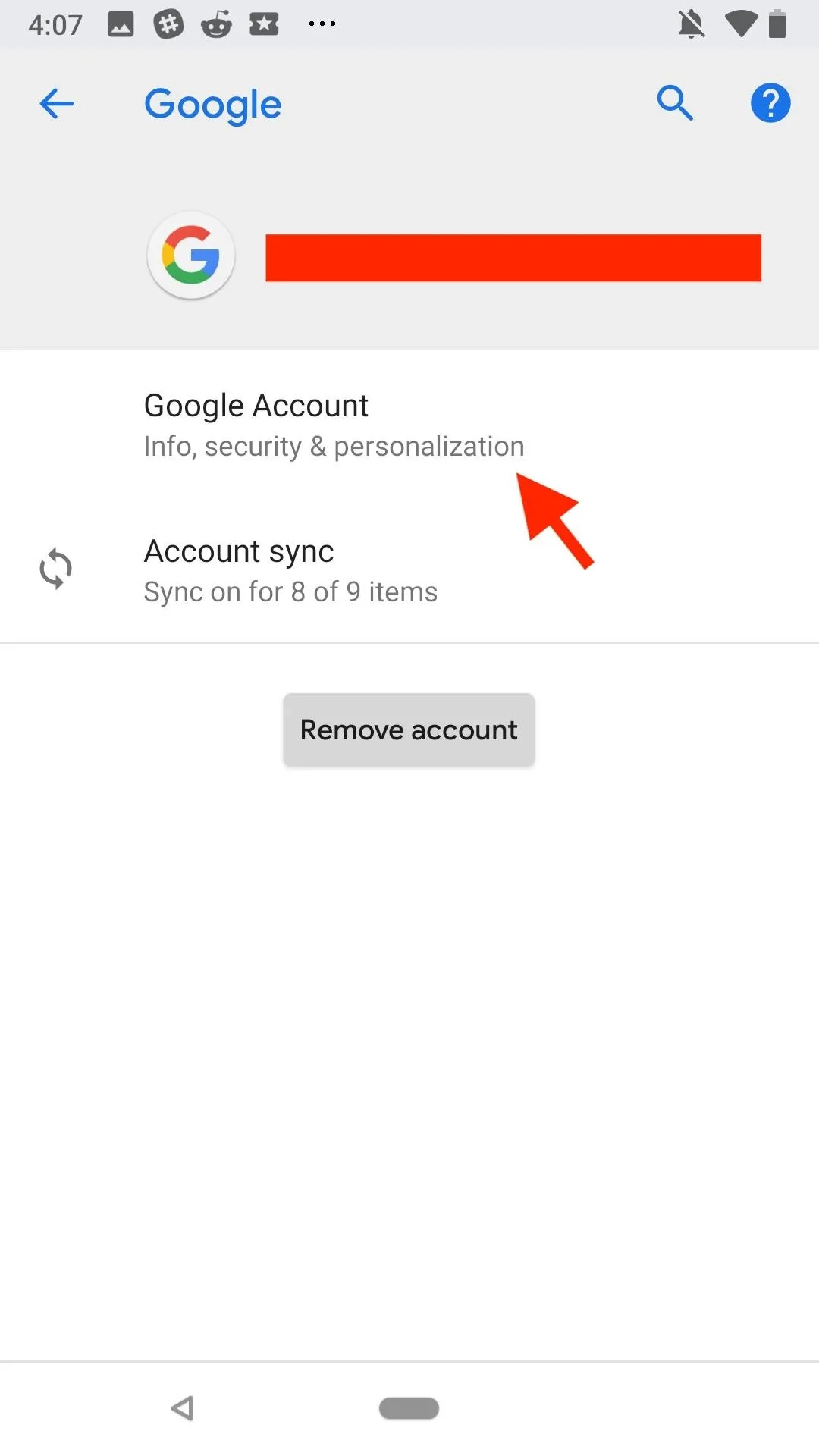
Task: Tap the Android back navigation triangle
Action: (x=182, y=1408)
